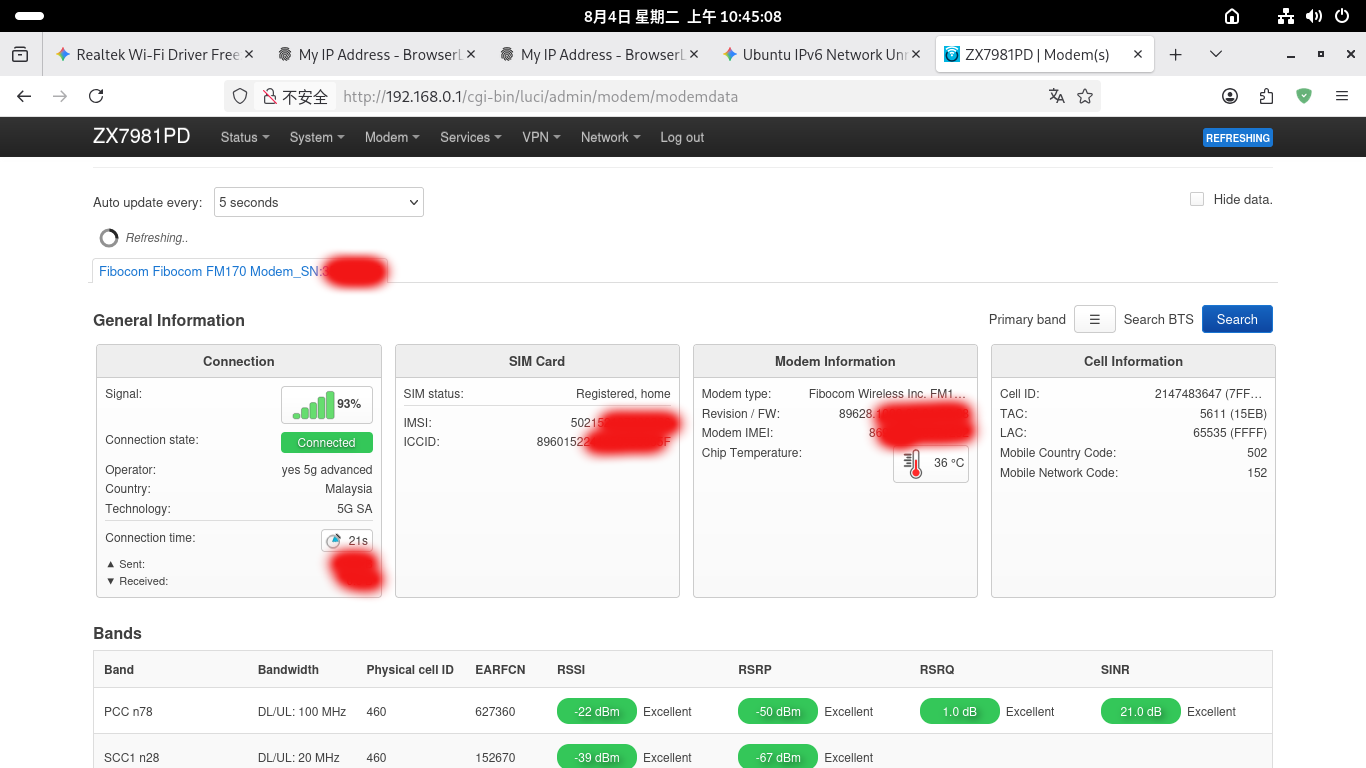Expand the Modem menu

(392, 137)
